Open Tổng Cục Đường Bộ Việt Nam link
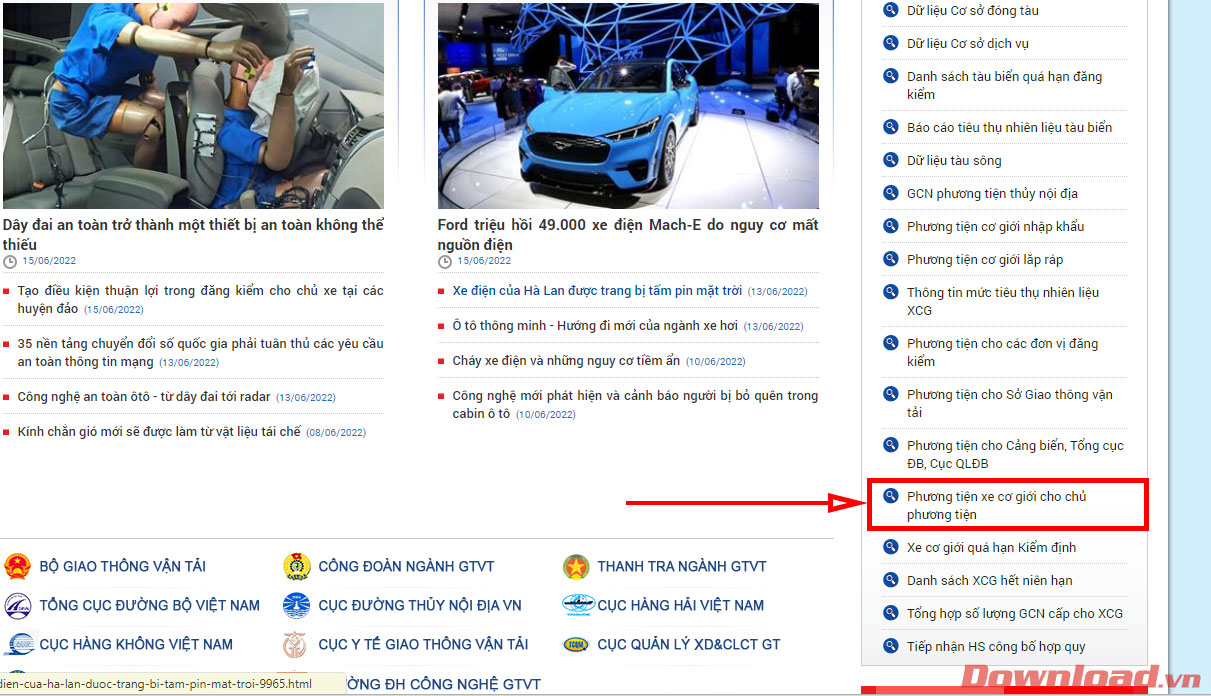Image resolution: width=1211 pixels, height=696 pixels. click(149, 605)
